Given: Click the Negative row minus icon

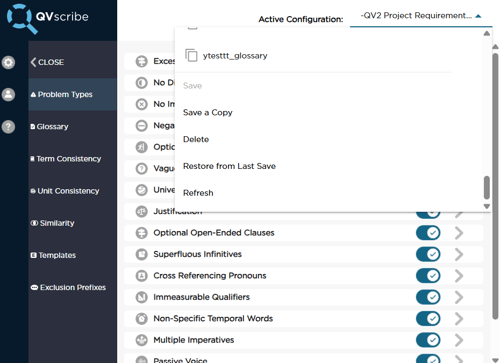Looking at the screenshot, I should pyautogui.click(x=142, y=126).
